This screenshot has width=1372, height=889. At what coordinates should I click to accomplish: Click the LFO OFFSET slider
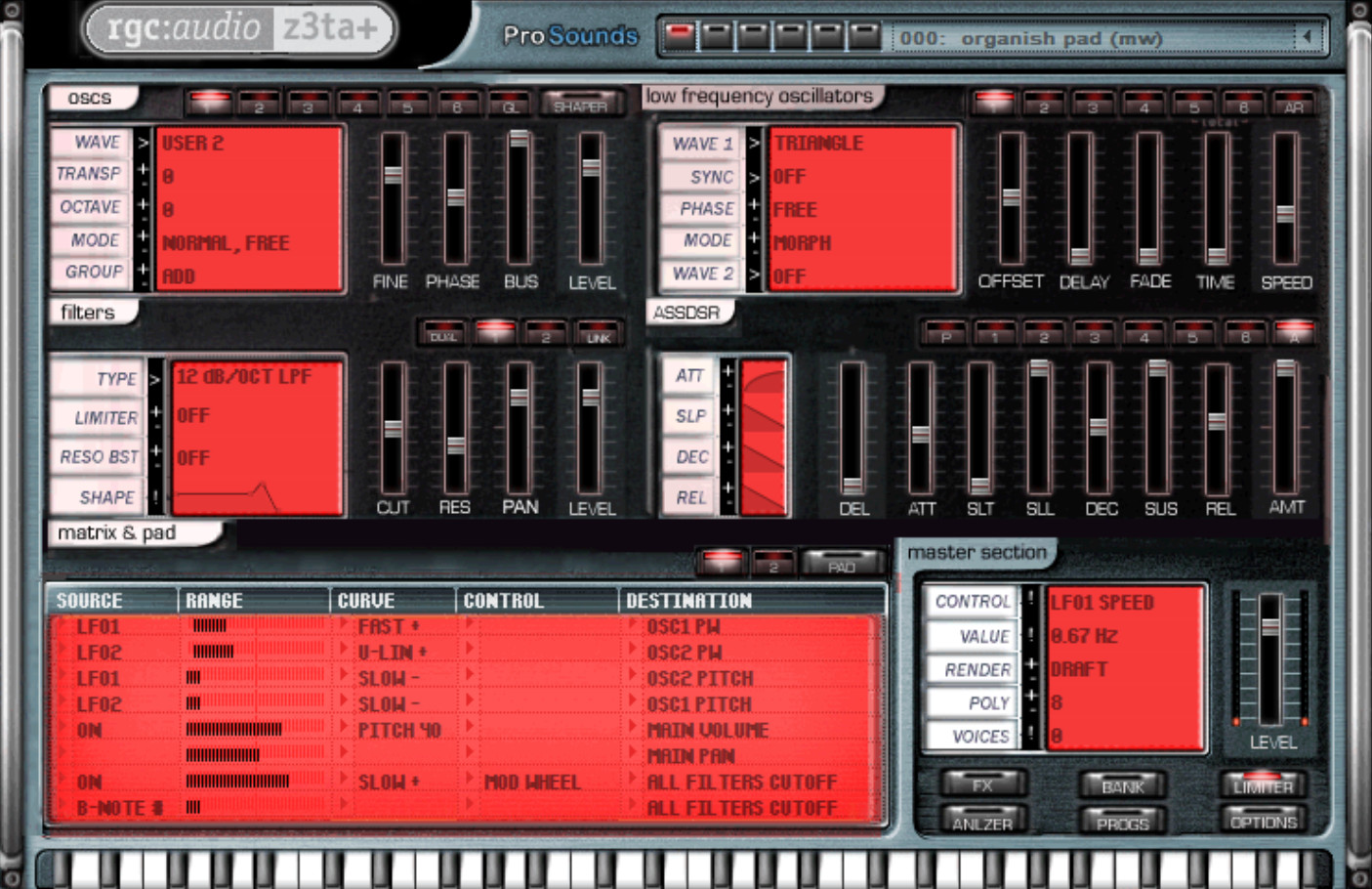[1012, 198]
